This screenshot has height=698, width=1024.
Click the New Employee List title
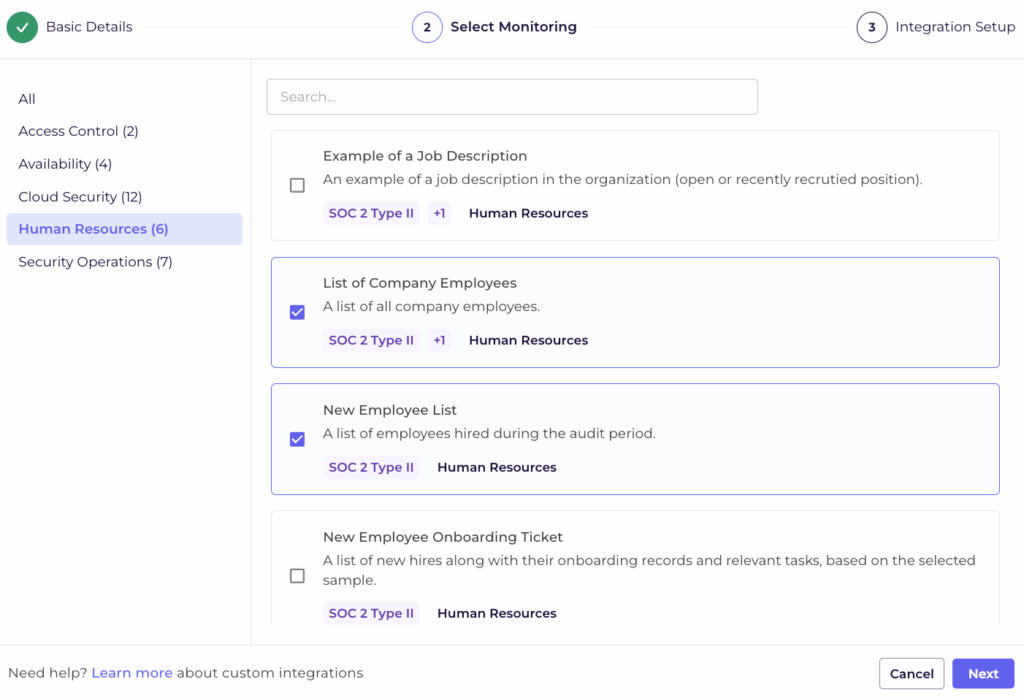click(390, 410)
